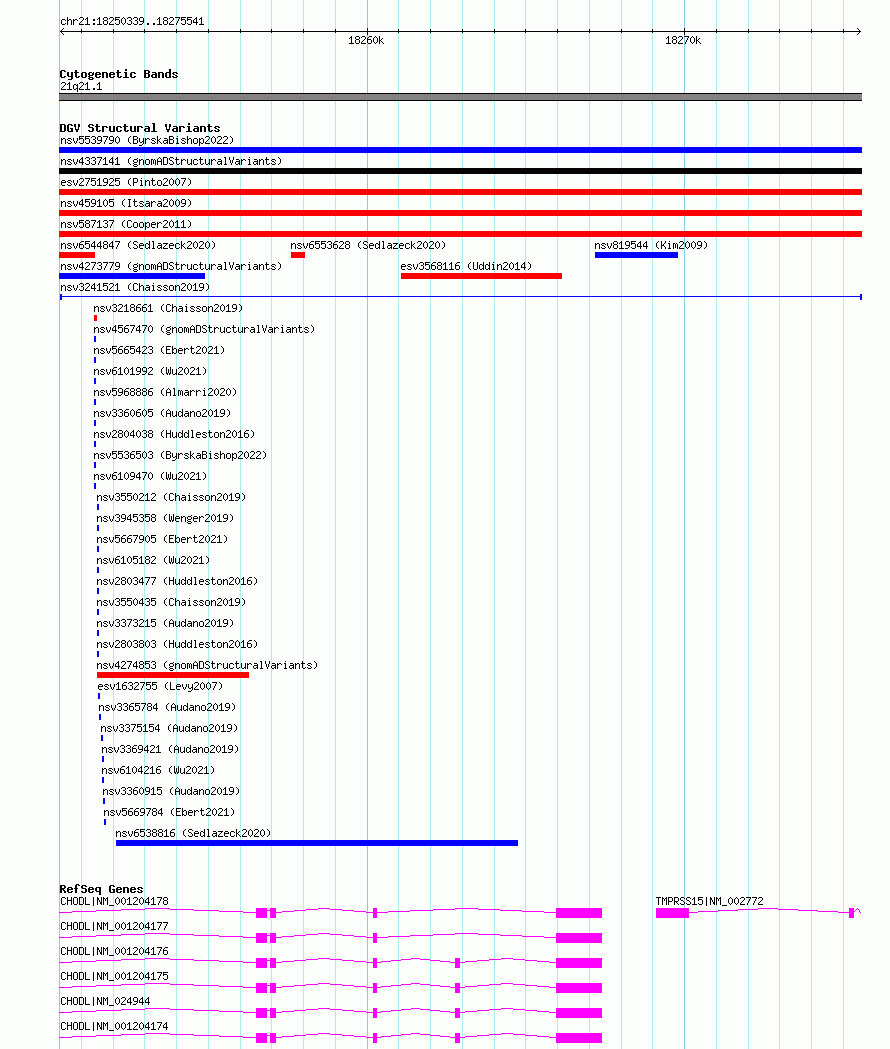Open nsv2804038 (Huddleston2016) variant
The width and height of the screenshot is (890, 1049).
174,434
